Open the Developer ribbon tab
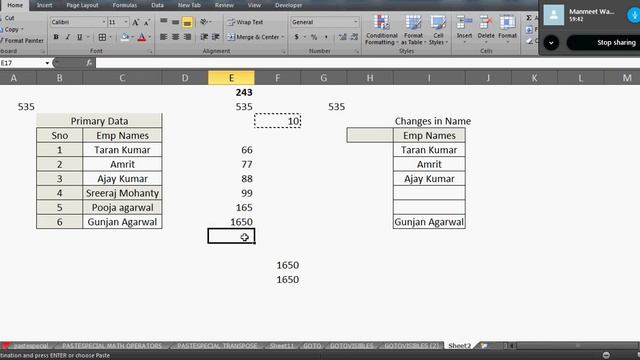The image size is (640, 360). 288,5
